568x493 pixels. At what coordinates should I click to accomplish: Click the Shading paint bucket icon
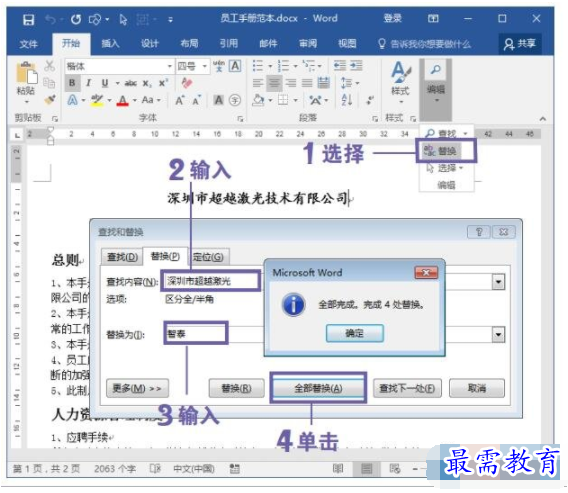pyautogui.click(x=258, y=100)
